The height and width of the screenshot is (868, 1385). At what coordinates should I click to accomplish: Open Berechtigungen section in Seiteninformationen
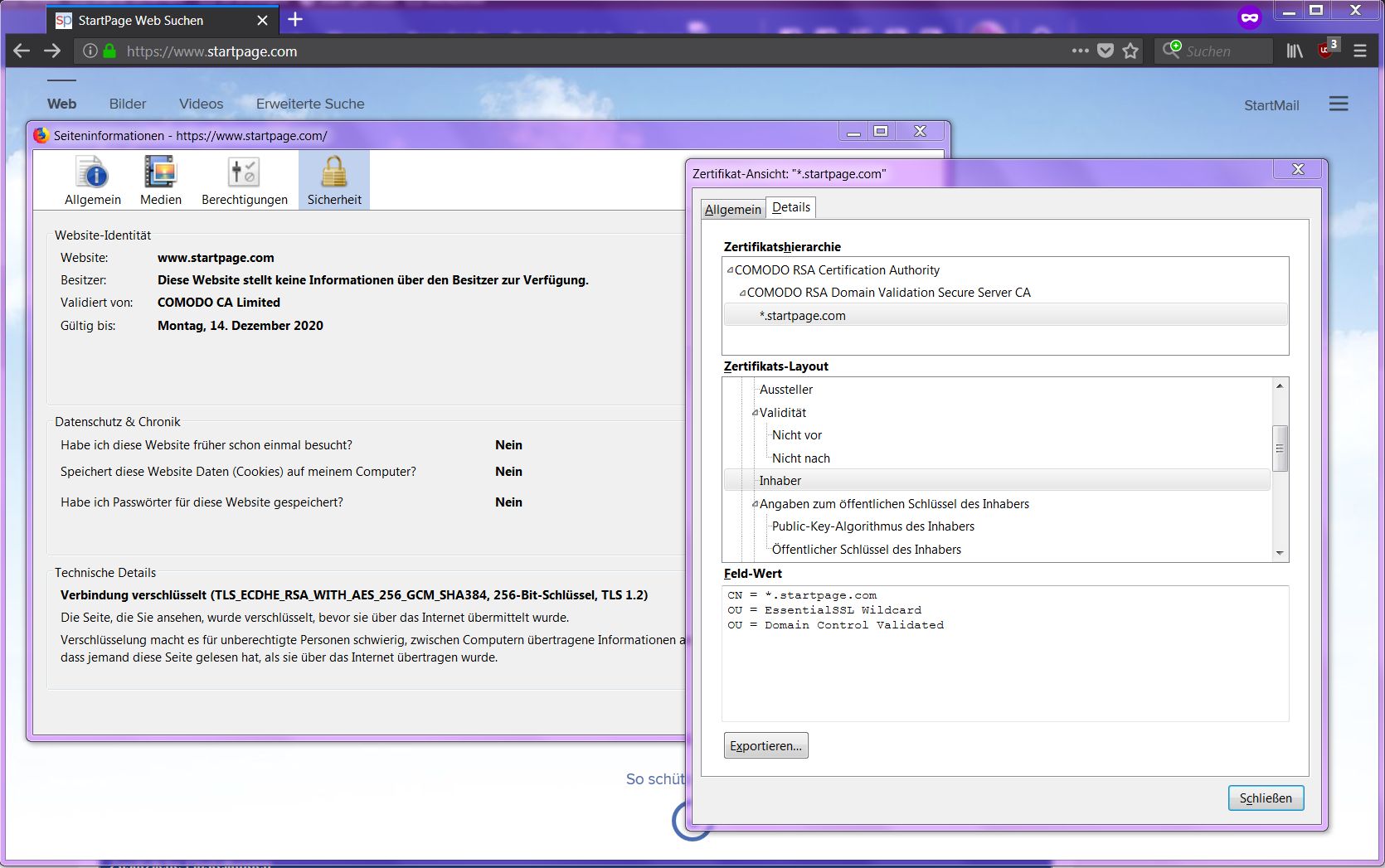coord(245,180)
